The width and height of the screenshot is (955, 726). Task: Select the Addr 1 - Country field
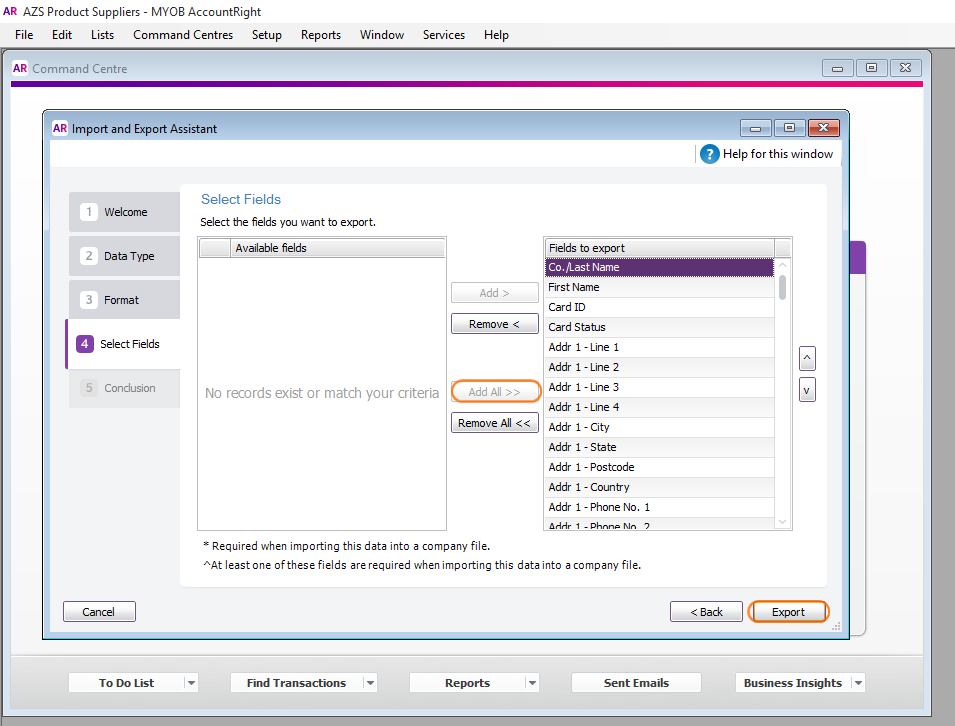tap(660, 487)
